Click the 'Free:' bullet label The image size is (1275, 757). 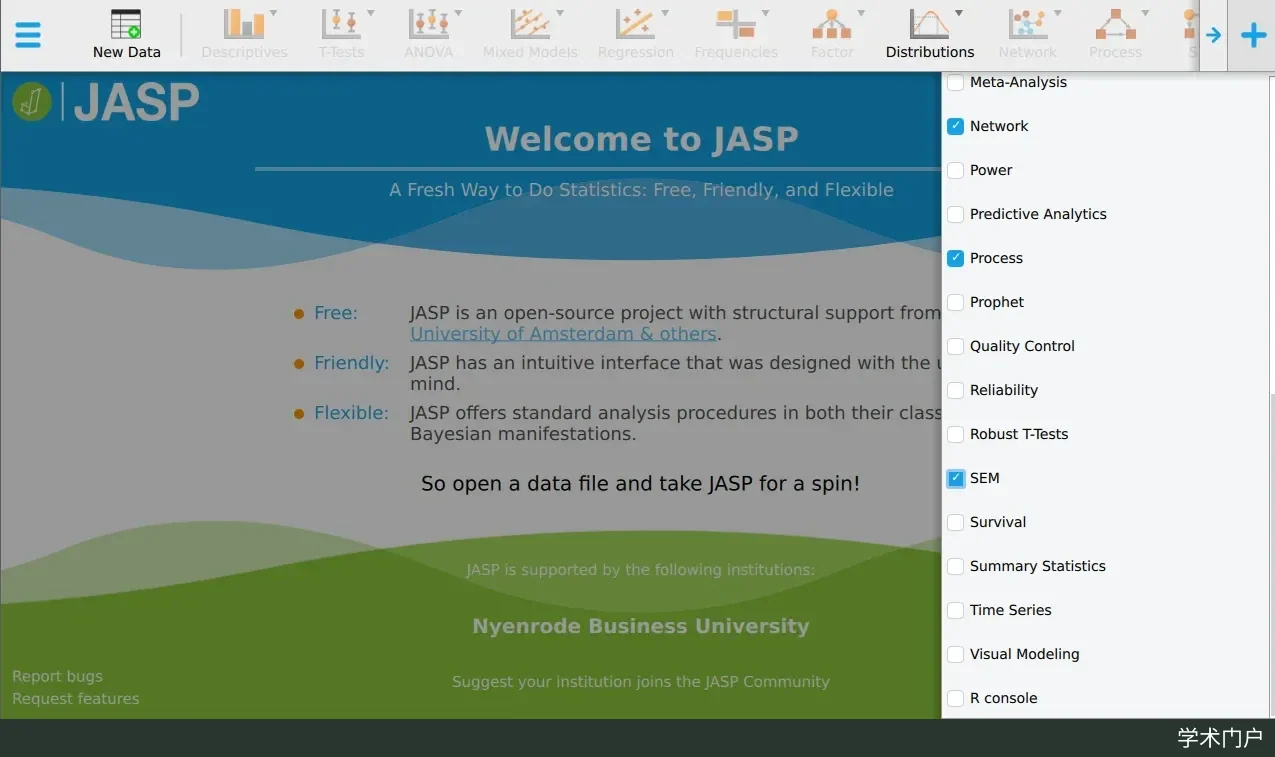pyautogui.click(x=336, y=313)
